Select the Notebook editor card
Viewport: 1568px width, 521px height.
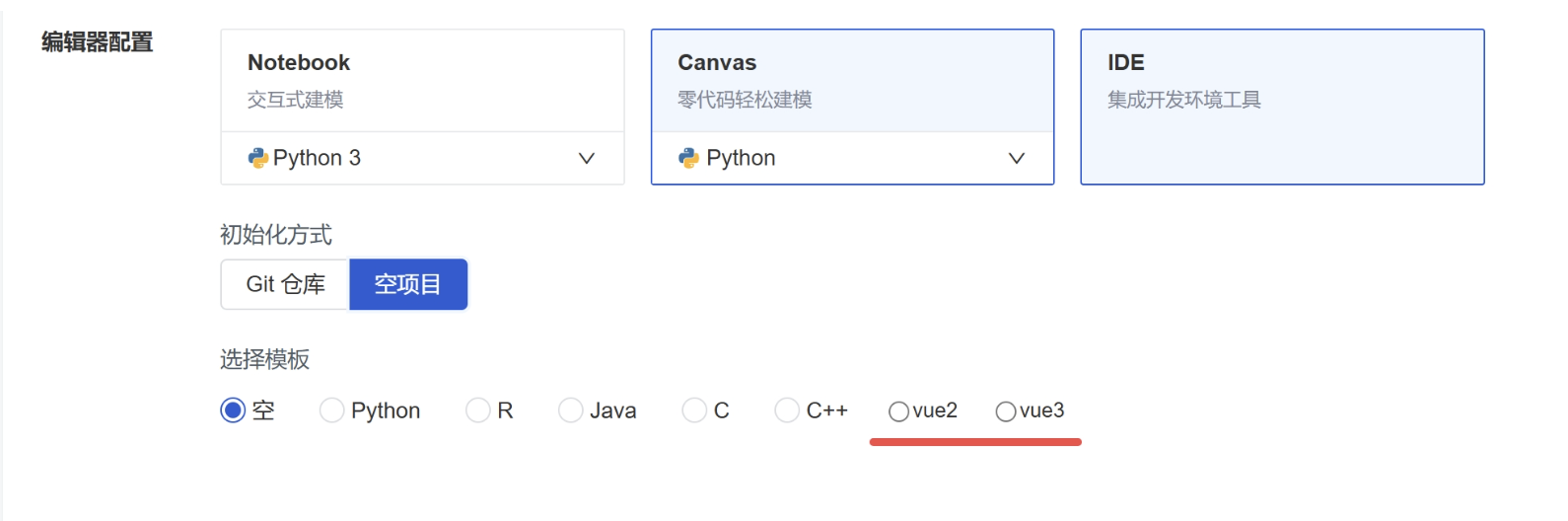click(422, 81)
